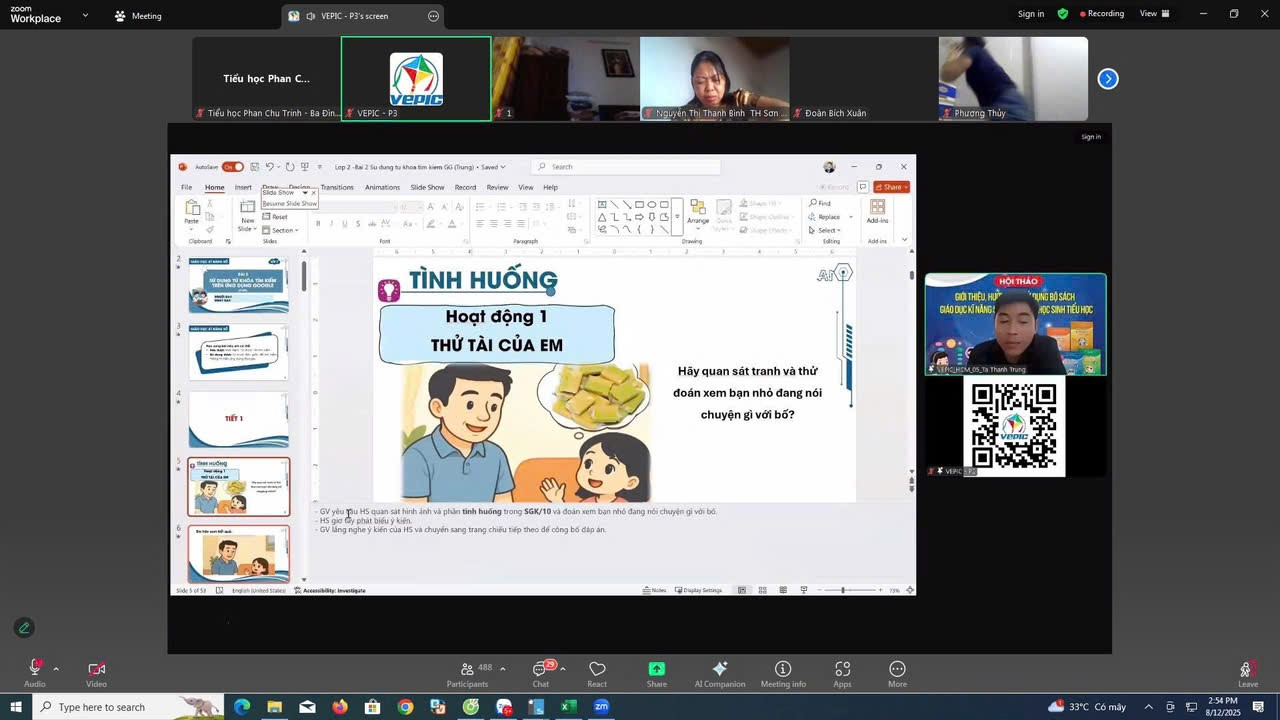Image resolution: width=1280 pixels, height=720 pixels.
Task: Click the React heart icon
Action: (x=597, y=670)
